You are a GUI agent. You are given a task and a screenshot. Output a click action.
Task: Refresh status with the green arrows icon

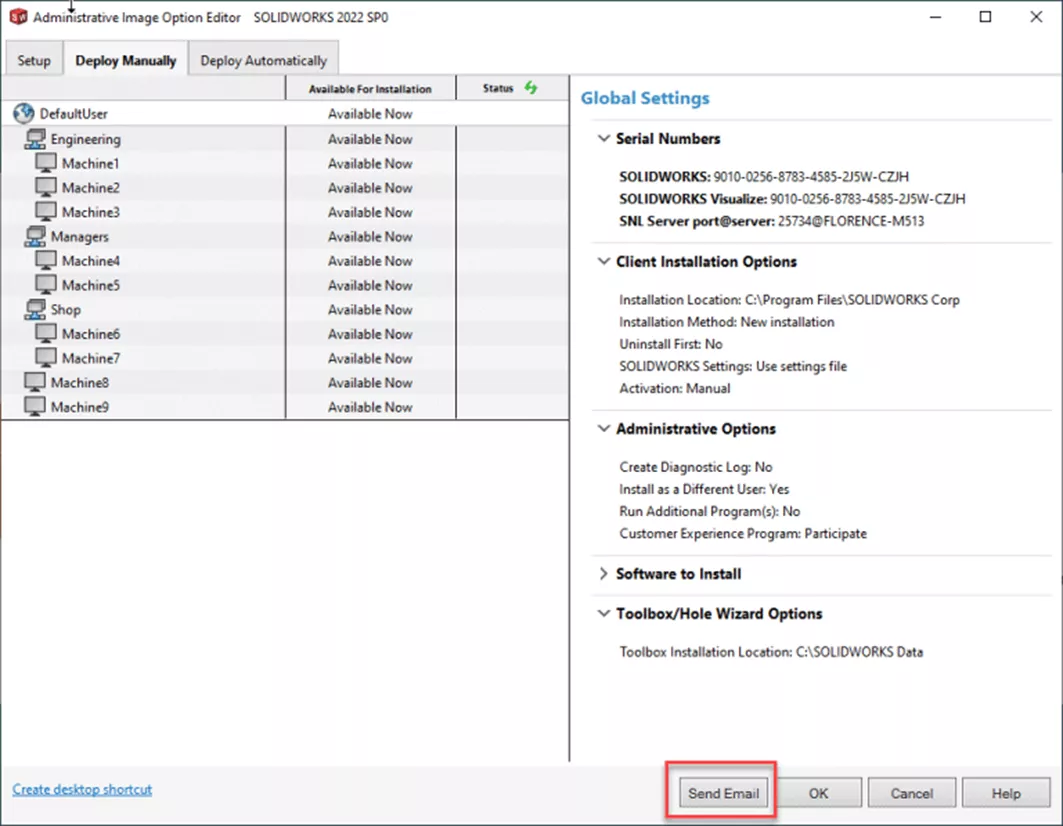pyautogui.click(x=531, y=87)
